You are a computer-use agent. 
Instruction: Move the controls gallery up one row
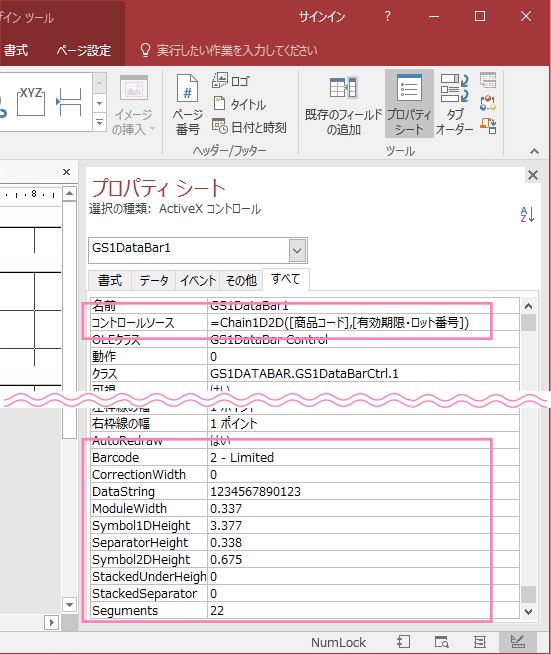[x=99, y=83]
